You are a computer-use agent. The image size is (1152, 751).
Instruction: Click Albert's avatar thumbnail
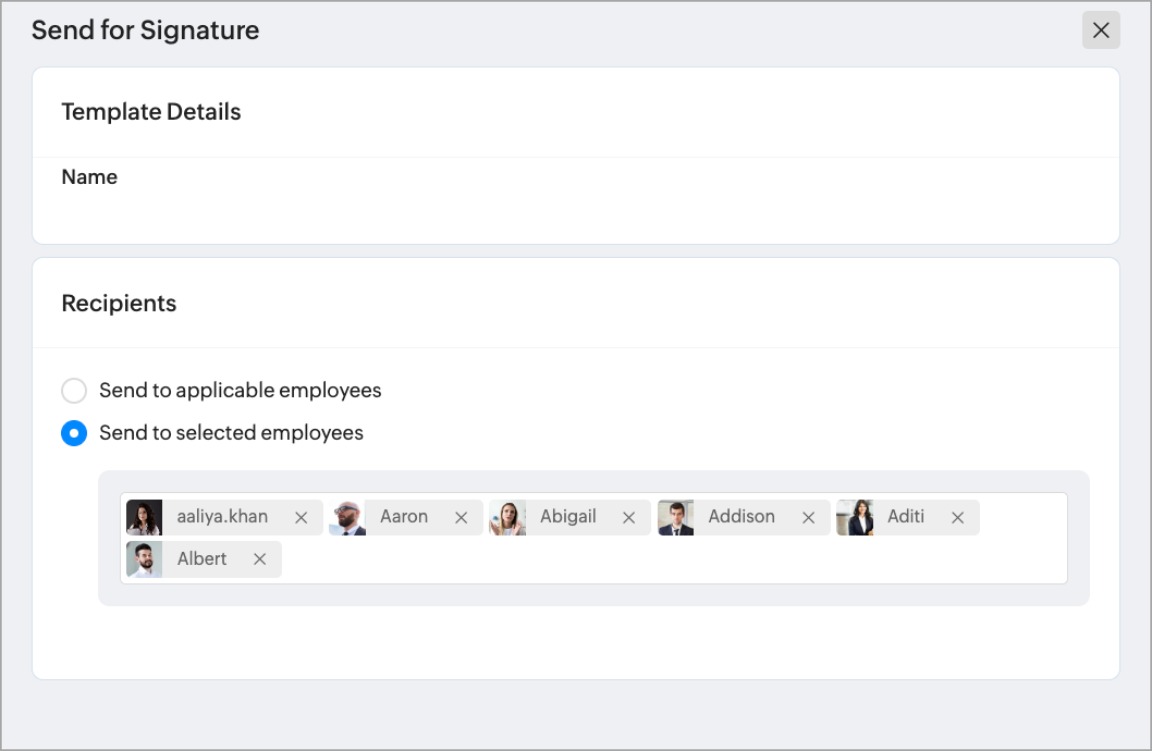[x=144, y=560]
